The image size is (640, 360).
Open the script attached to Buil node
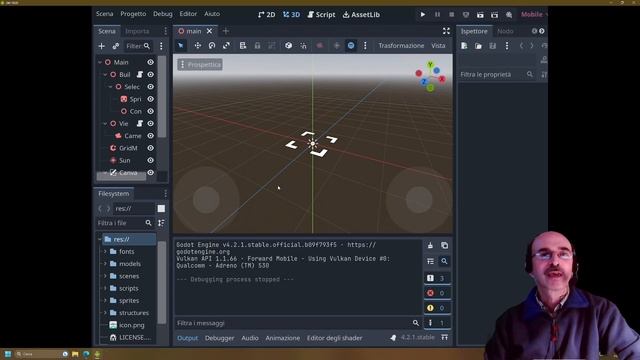tap(140, 74)
